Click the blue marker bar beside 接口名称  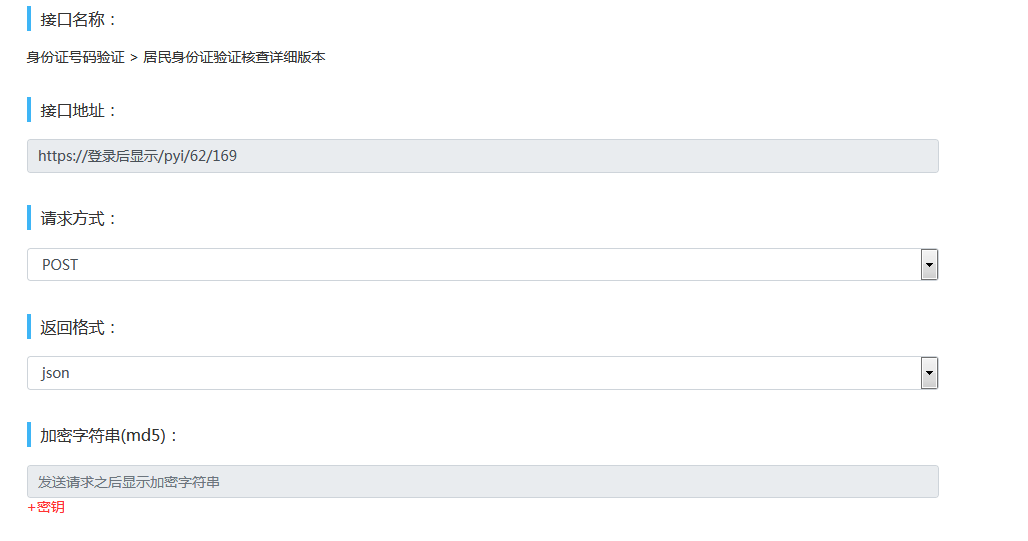click(29, 19)
